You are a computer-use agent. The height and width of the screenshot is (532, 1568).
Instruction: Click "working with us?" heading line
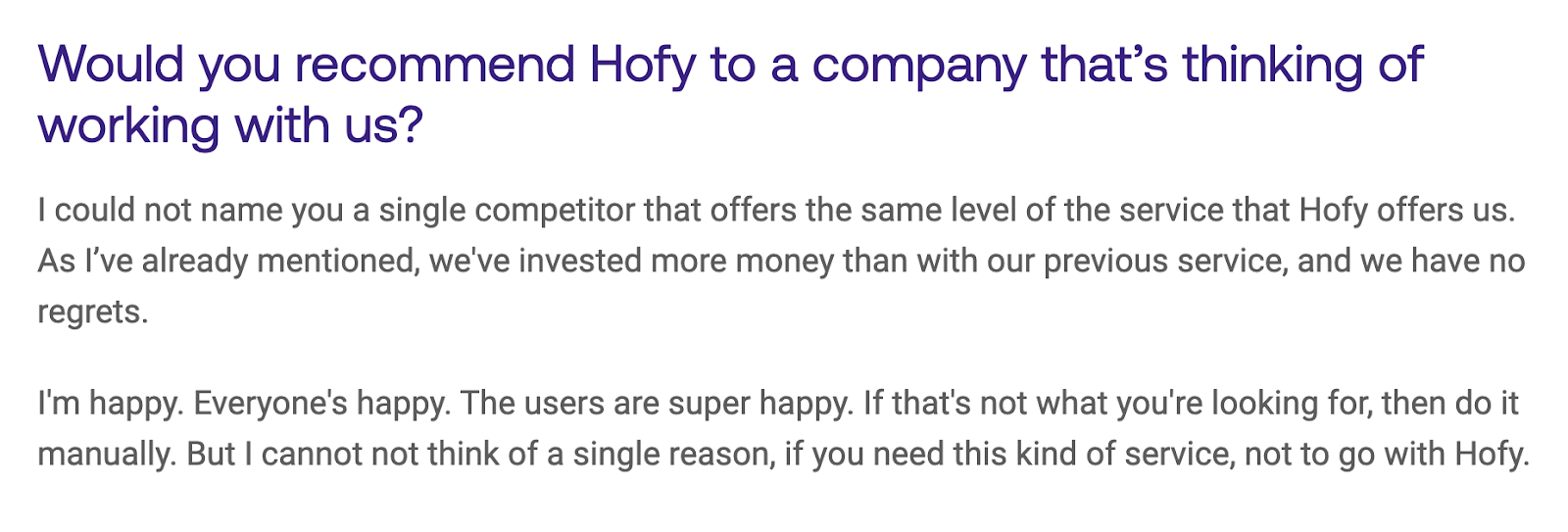pos(230,126)
